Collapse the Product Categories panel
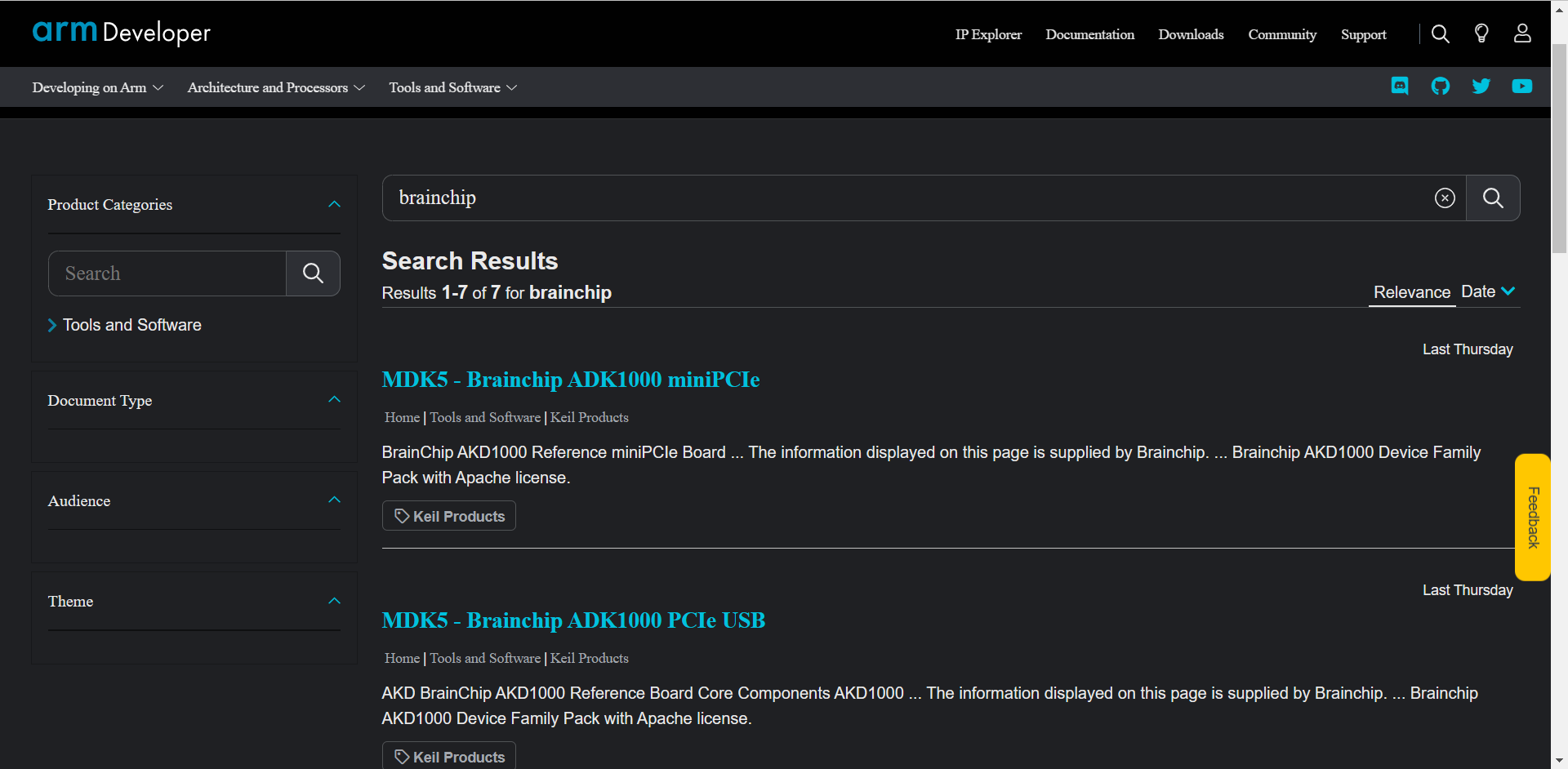The image size is (1568, 769). click(x=334, y=204)
